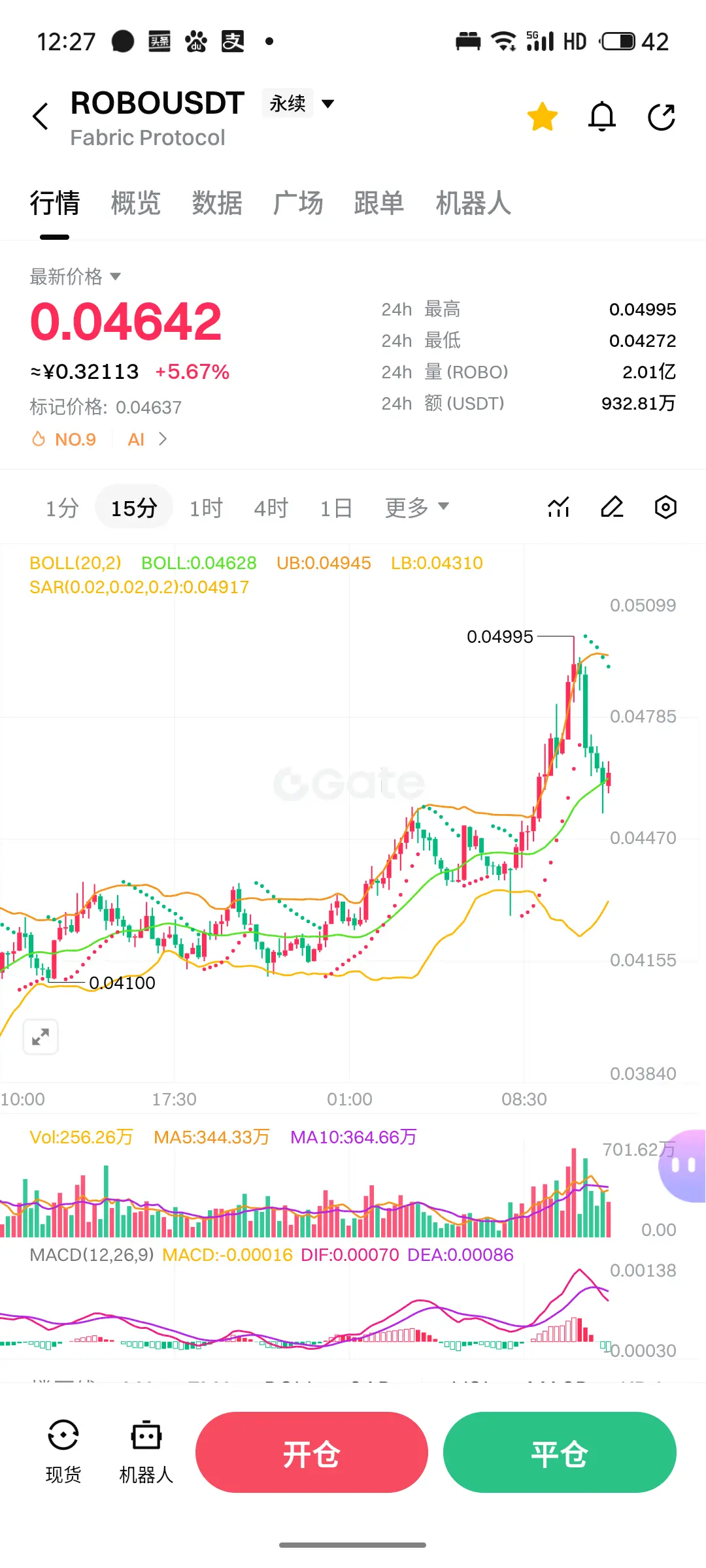Expand the 永续 contract type dropdown
The image size is (706, 1568).
(299, 103)
